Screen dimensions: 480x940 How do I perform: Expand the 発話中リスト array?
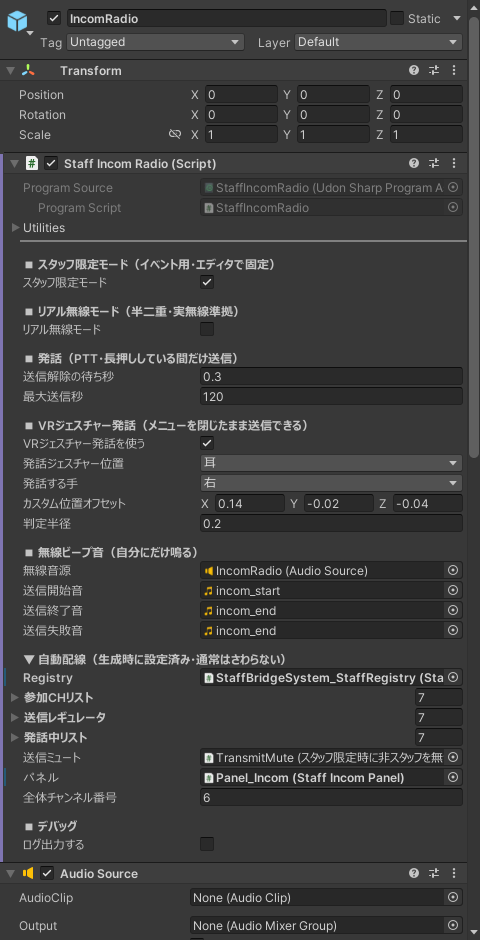16,737
